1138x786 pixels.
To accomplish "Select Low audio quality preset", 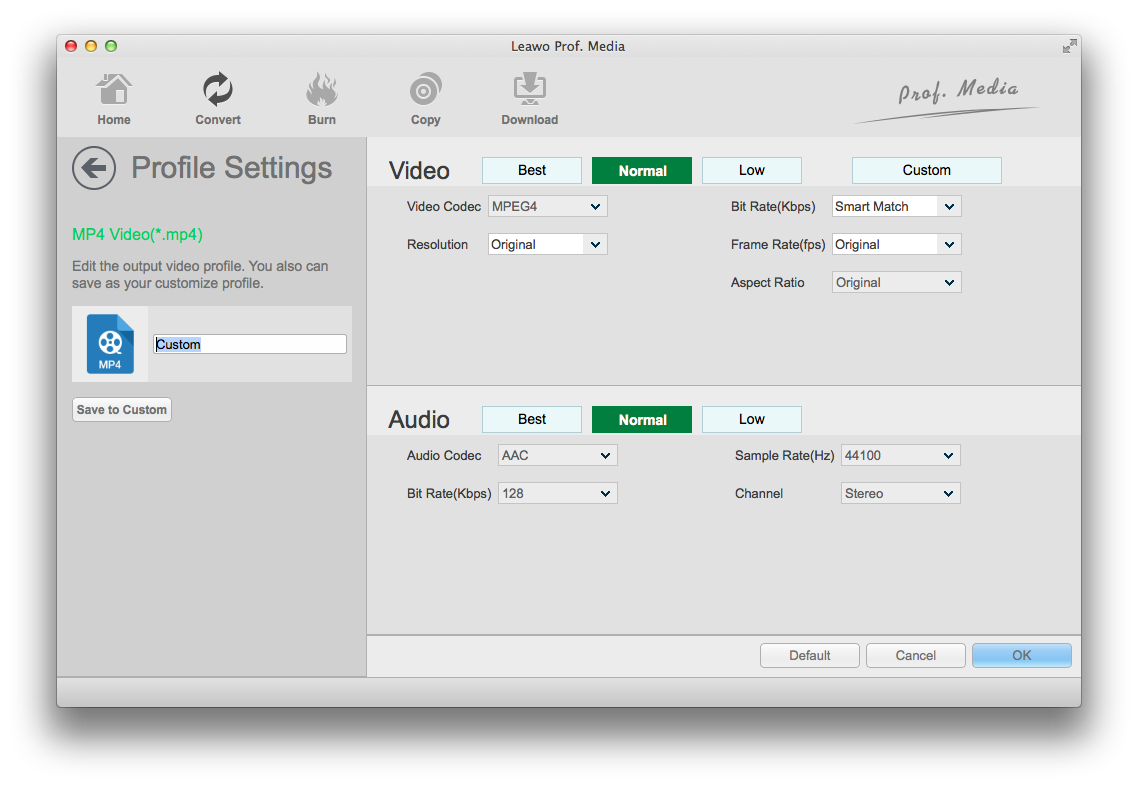I will [752, 419].
